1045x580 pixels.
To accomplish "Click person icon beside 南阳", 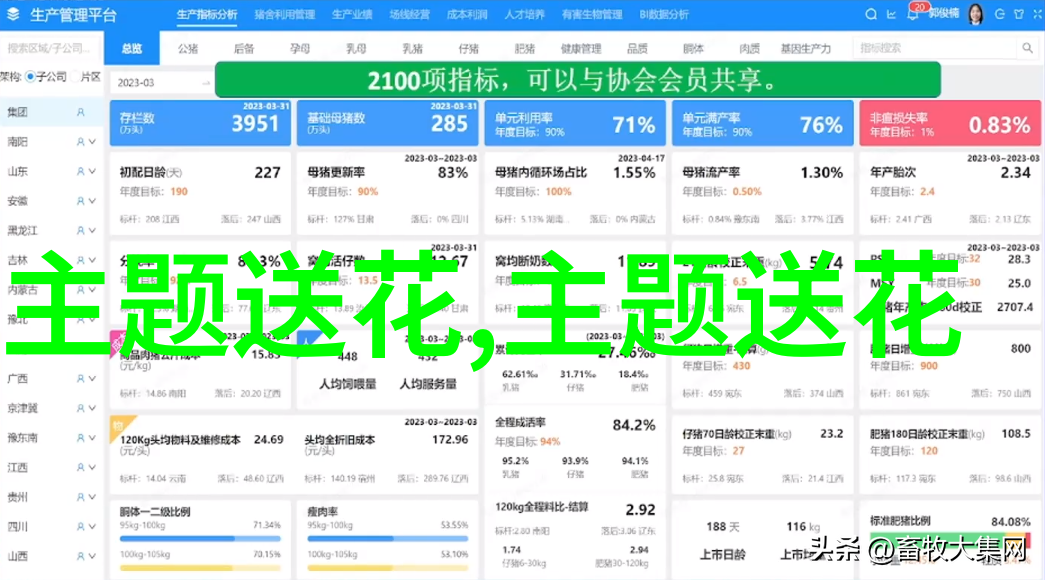I will pos(81,142).
